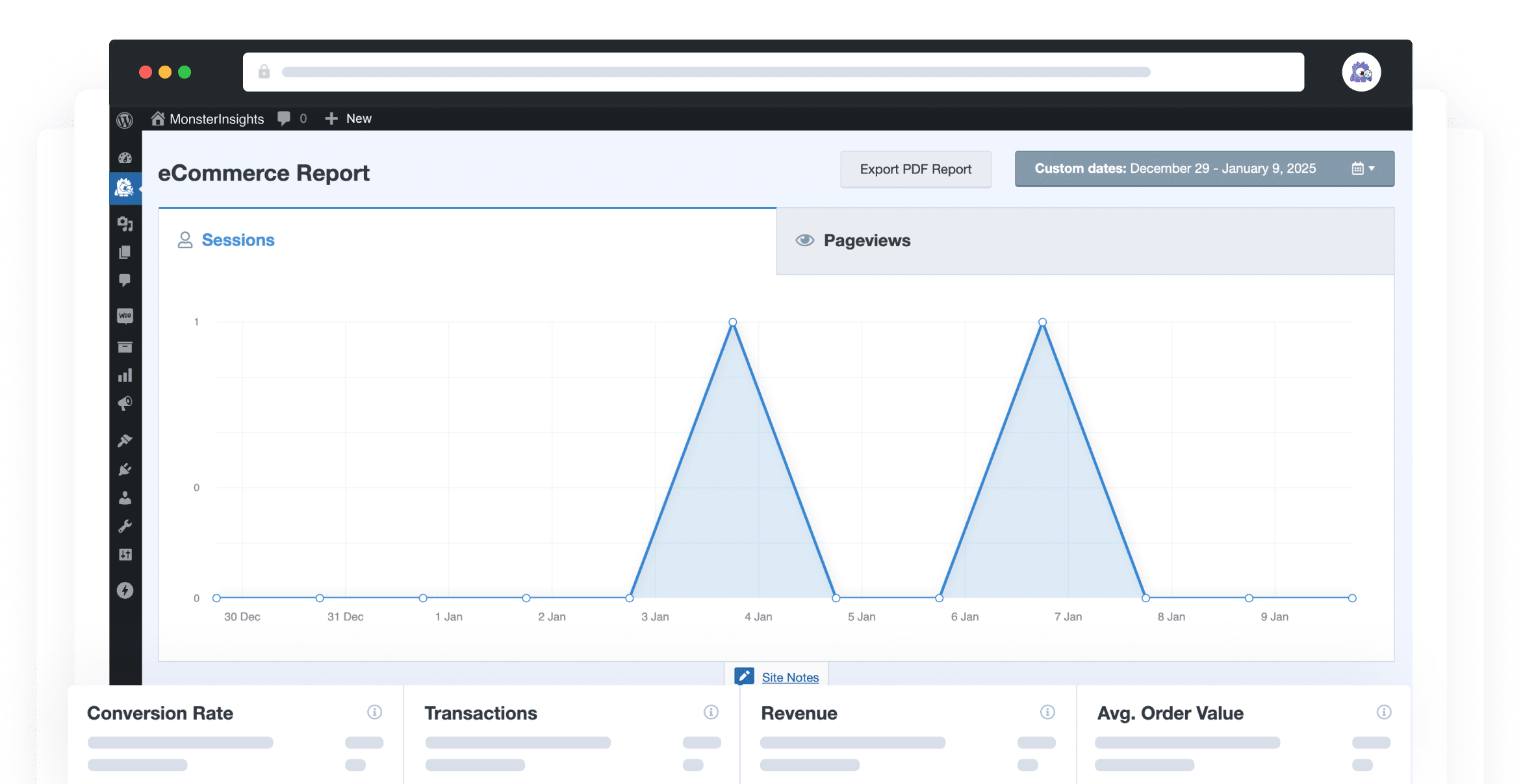Open the Analytics bar chart sidebar icon
Image resolution: width=1523 pixels, height=784 pixels.
pyautogui.click(x=125, y=375)
